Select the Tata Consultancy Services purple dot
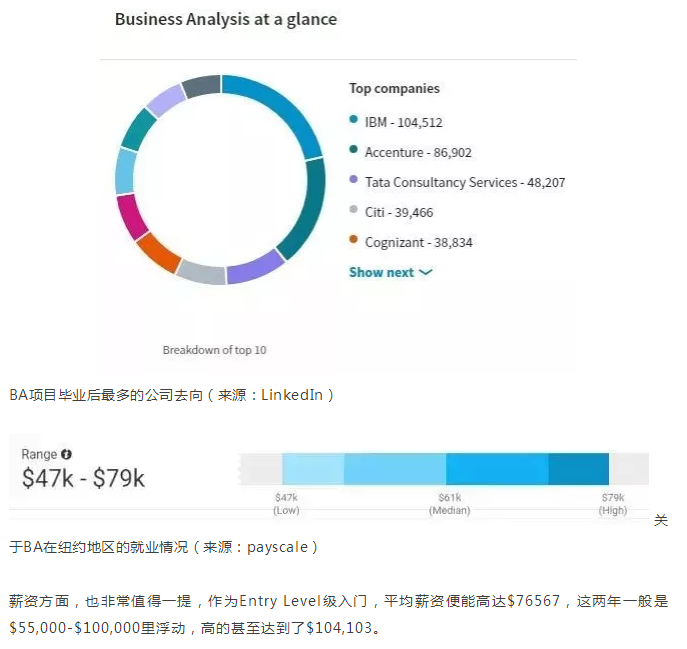 click(x=354, y=179)
